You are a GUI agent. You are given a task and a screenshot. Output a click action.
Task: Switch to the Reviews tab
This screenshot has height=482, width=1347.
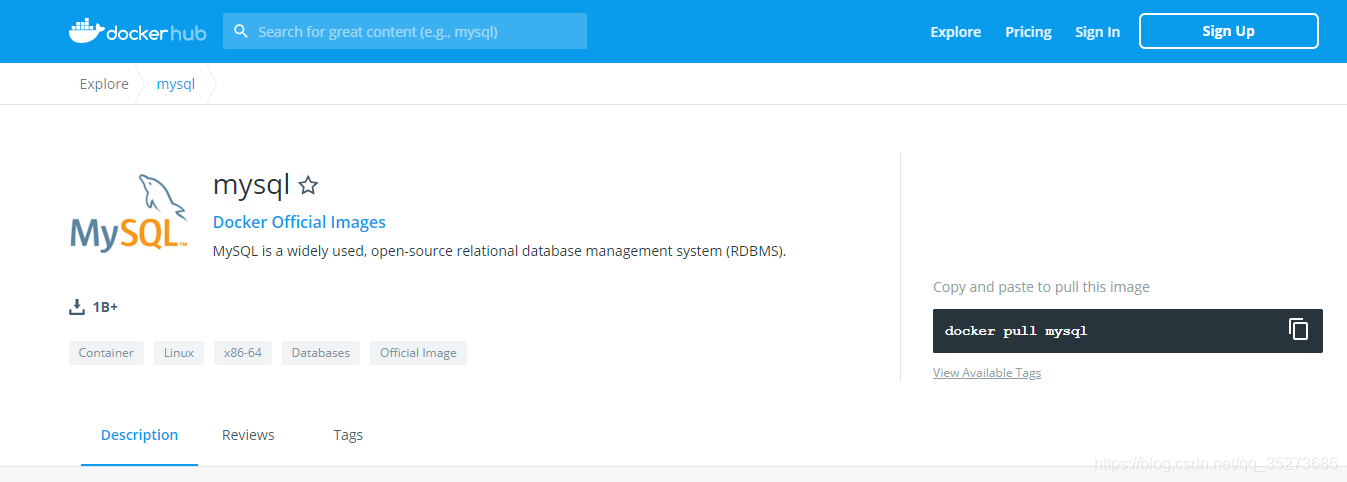point(248,435)
